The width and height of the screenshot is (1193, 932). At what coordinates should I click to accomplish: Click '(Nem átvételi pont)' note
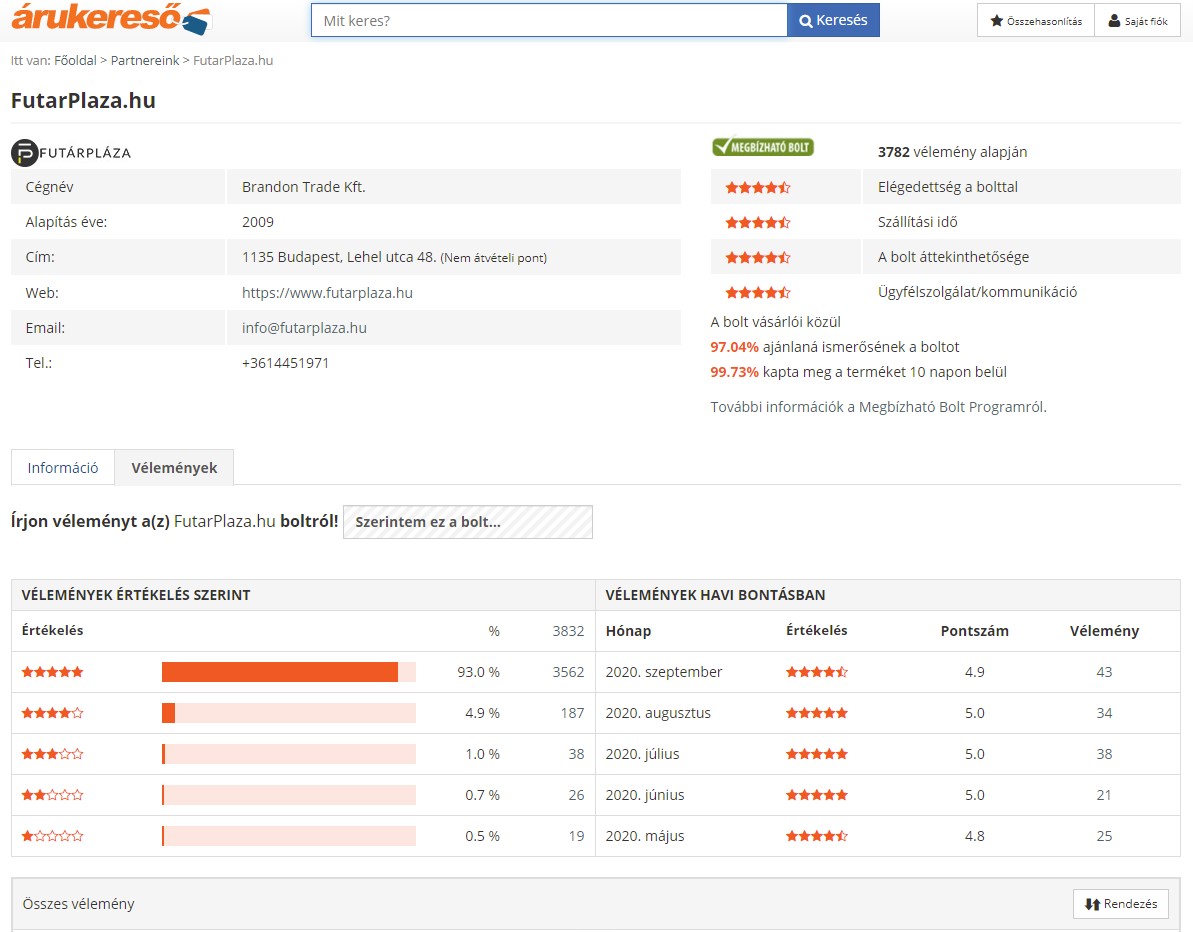[x=493, y=258]
